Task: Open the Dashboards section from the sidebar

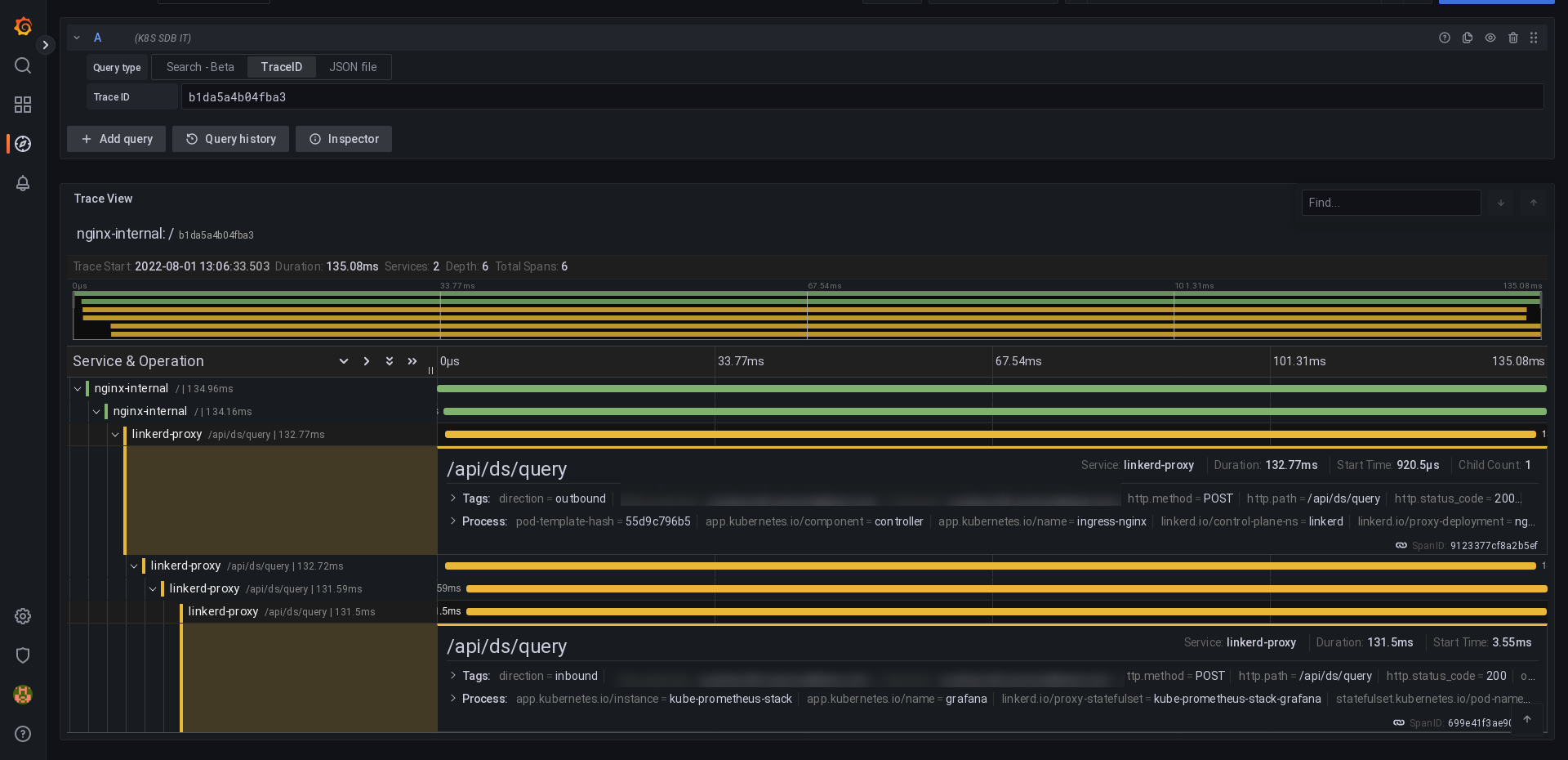Action: click(23, 105)
